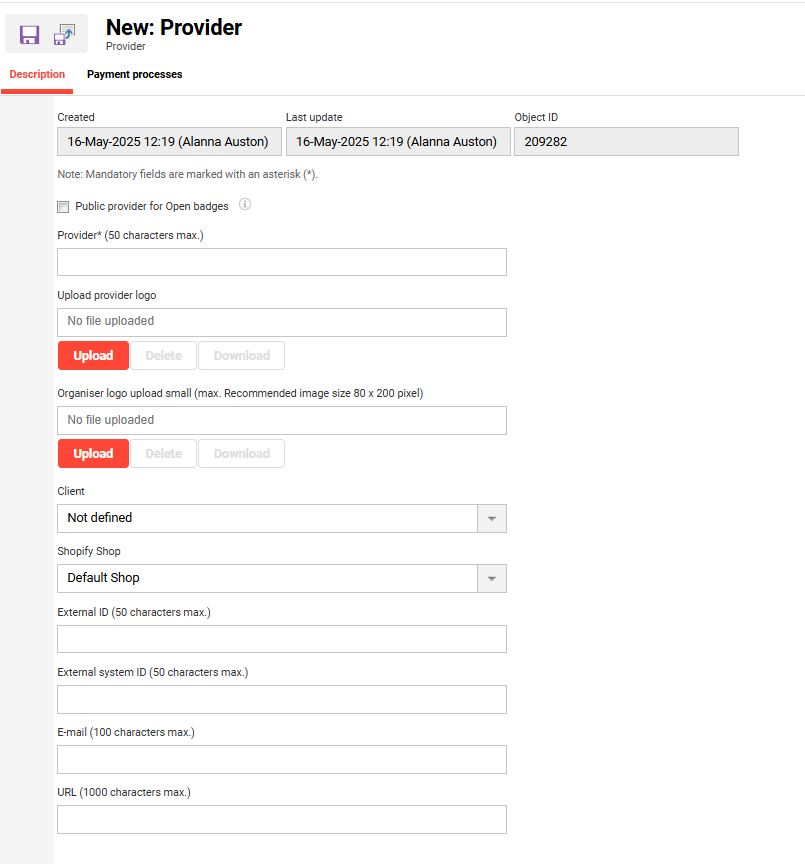Select the URL input field
The image size is (805, 864).
[282, 819]
